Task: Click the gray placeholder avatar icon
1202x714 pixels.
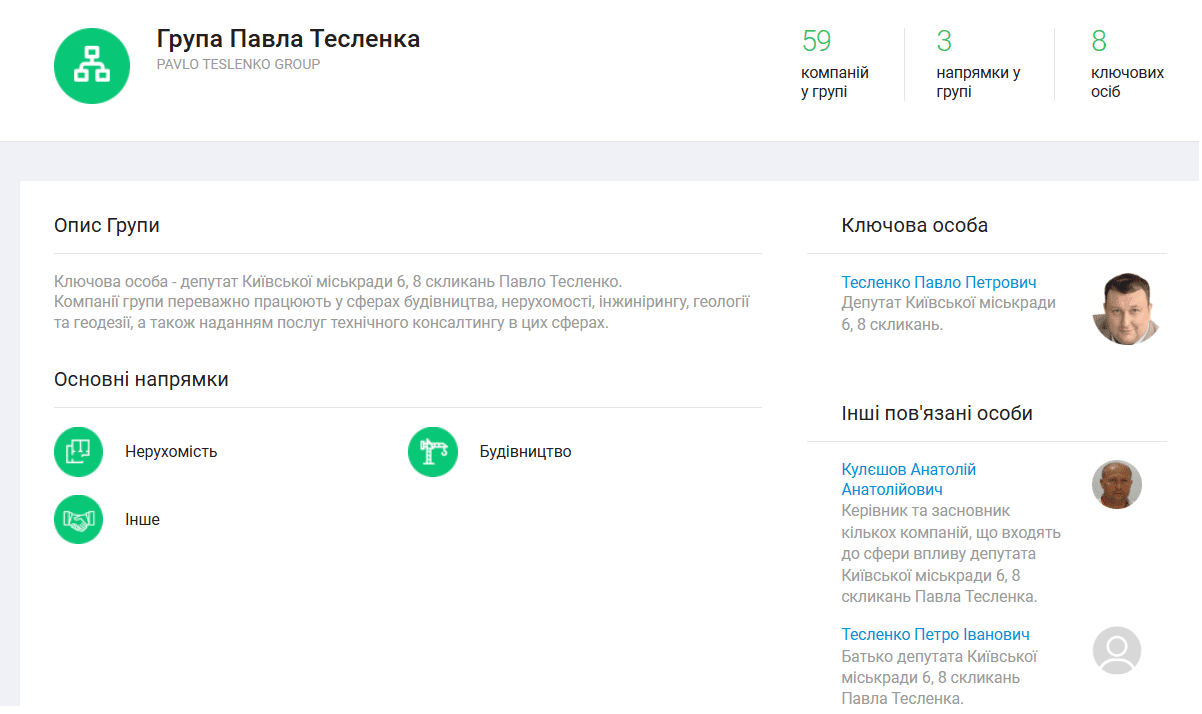Action: pos(1116,651)
